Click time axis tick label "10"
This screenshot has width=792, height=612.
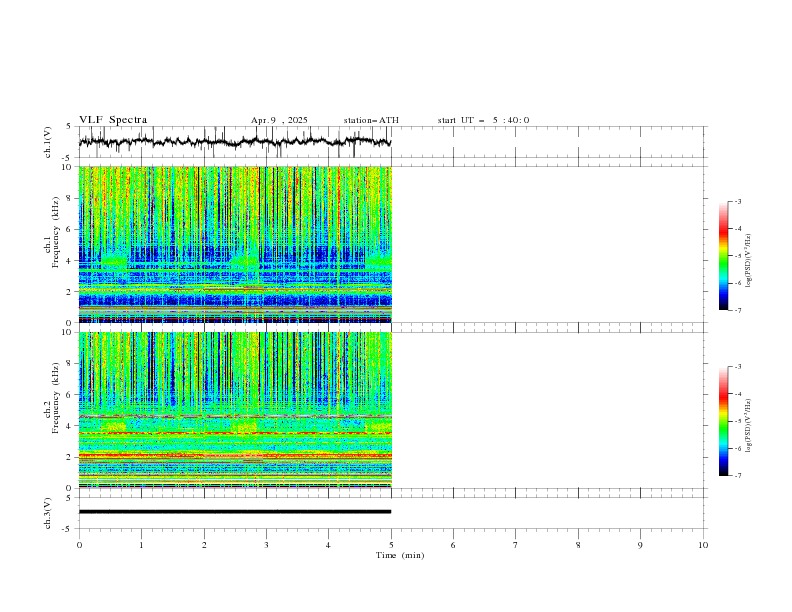[703, 545]
